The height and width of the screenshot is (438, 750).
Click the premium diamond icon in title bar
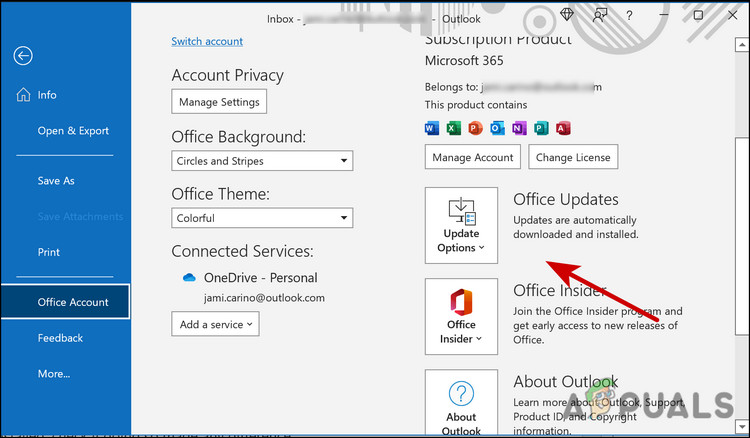[567, 15]
